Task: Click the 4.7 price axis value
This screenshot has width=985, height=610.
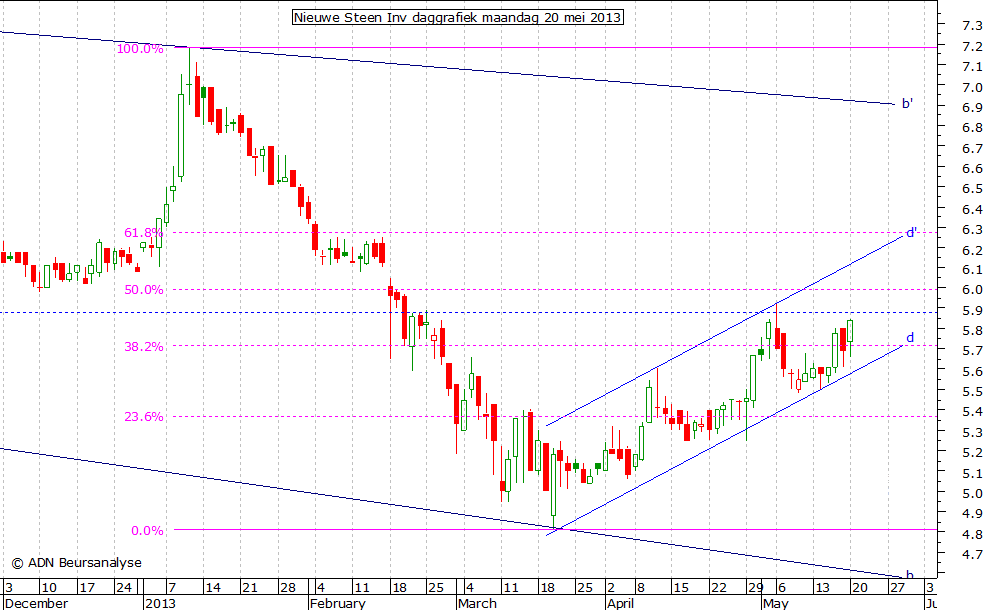Action: 972,554
